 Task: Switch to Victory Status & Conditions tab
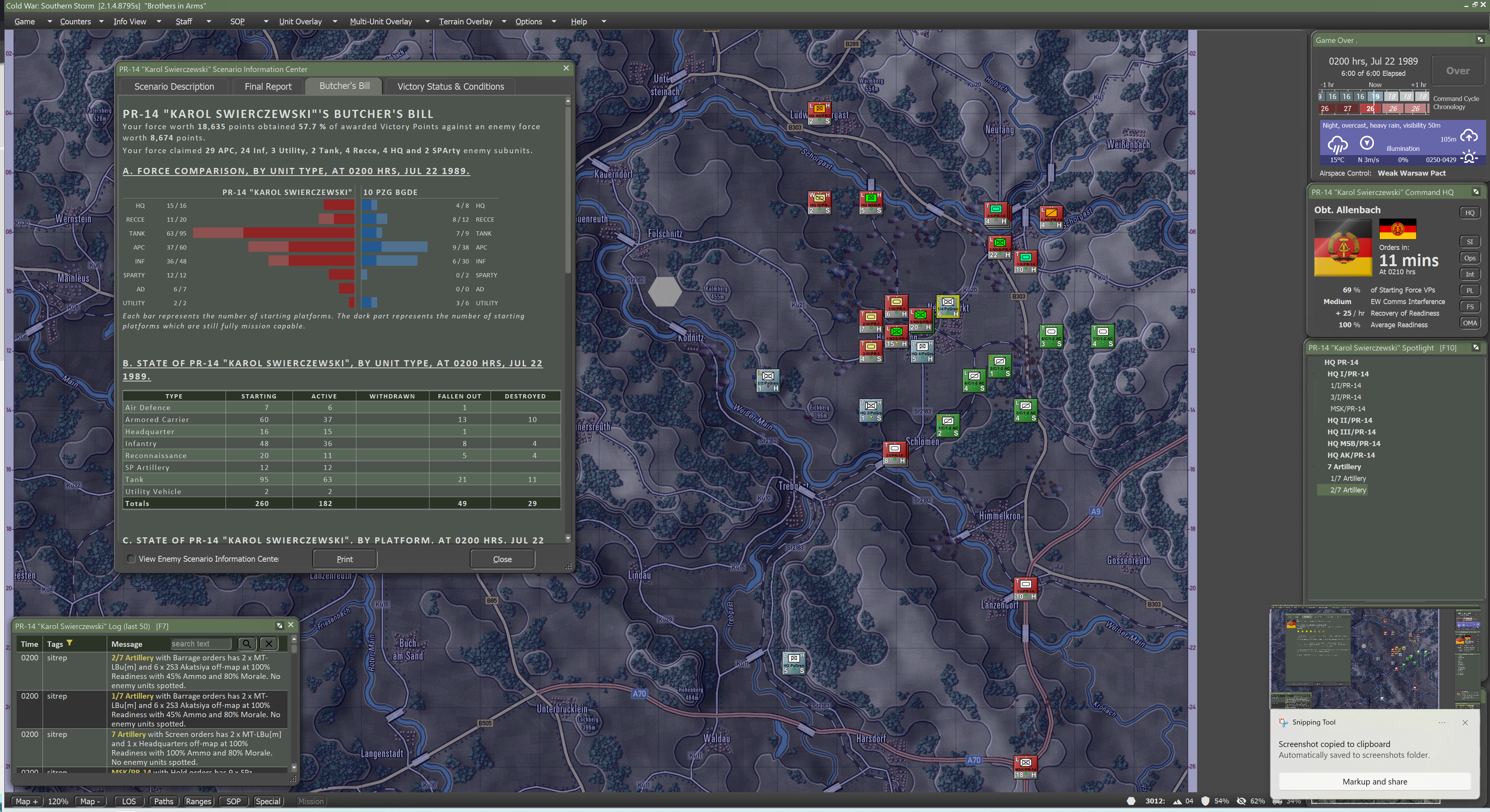[x=450, y=86]
